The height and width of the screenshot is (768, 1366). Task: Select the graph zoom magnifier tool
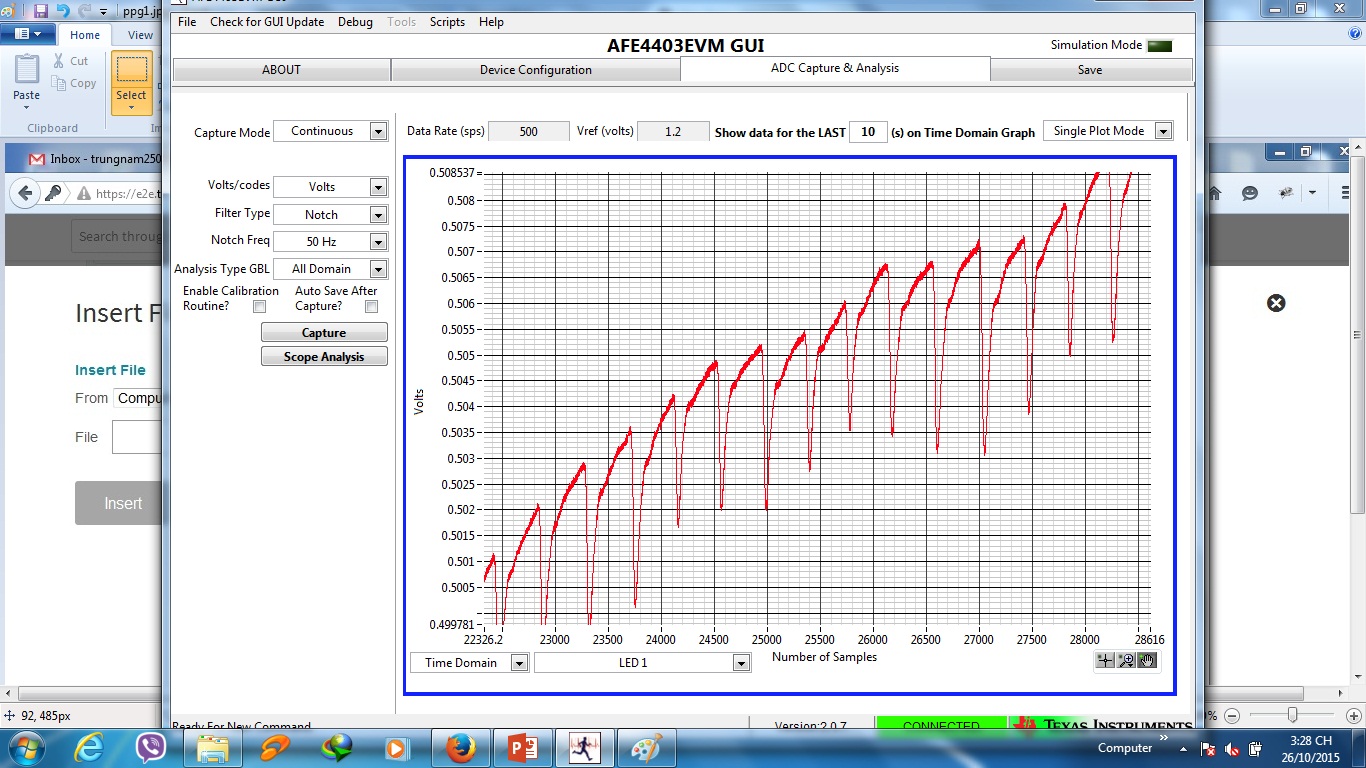(1126, 660)
